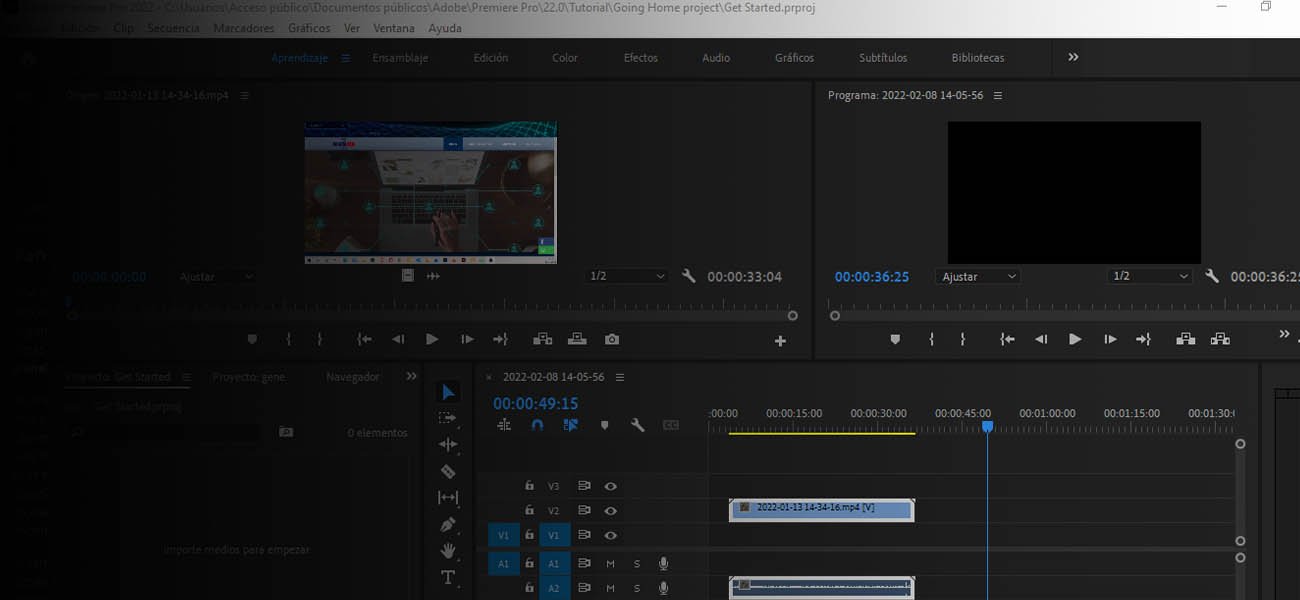1300x600 pixels.
Task: Select the Razor tool in the toolbar
Action: 448,471
